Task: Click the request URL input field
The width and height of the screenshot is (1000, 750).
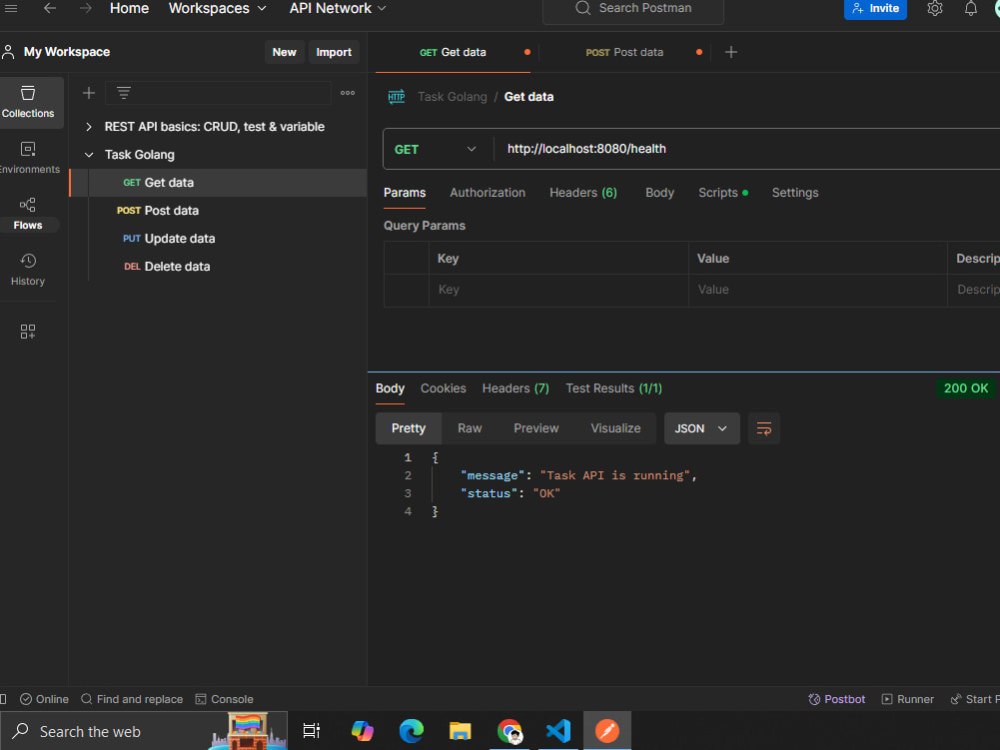Action: coord(746,149)
